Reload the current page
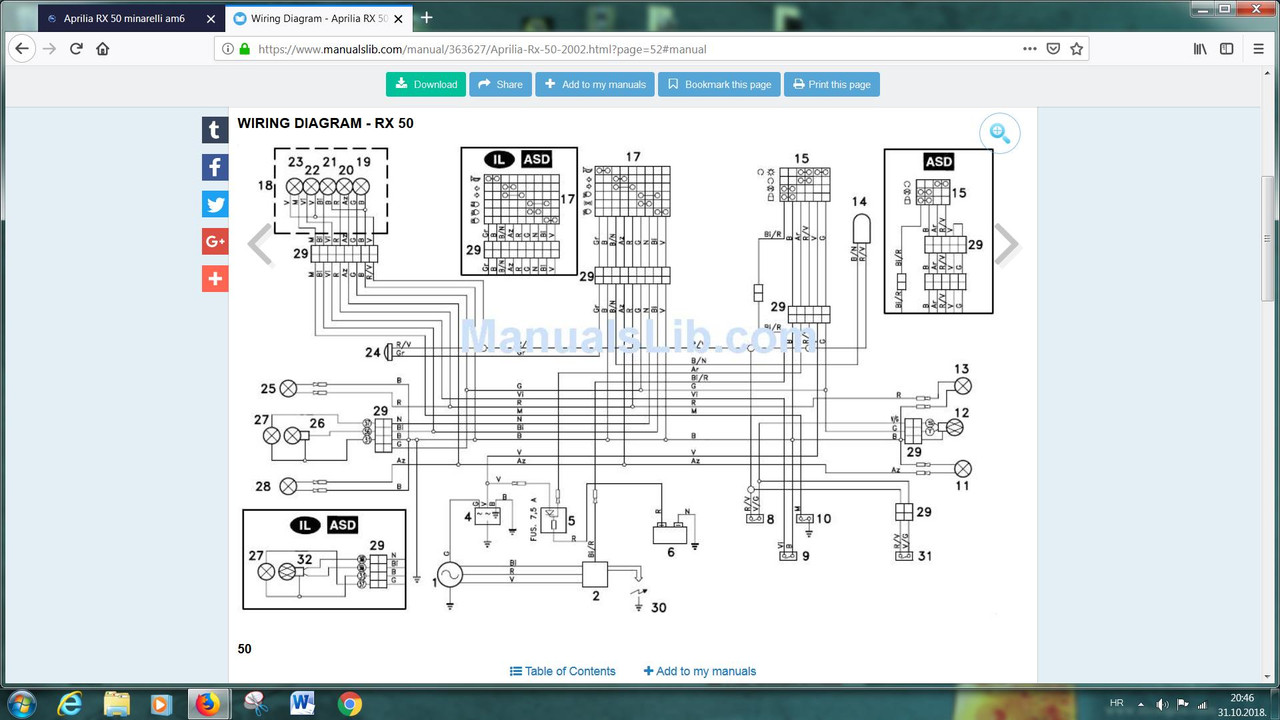This screenshot has height=720, width=1280. click(x=76, y=48)
